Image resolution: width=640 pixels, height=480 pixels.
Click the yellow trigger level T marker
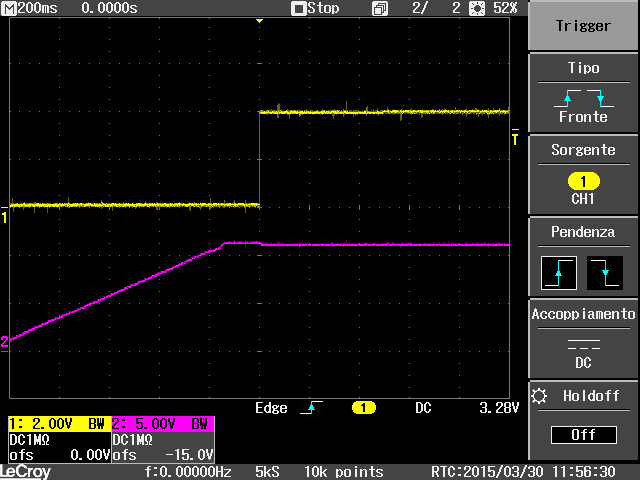(515, 137)
